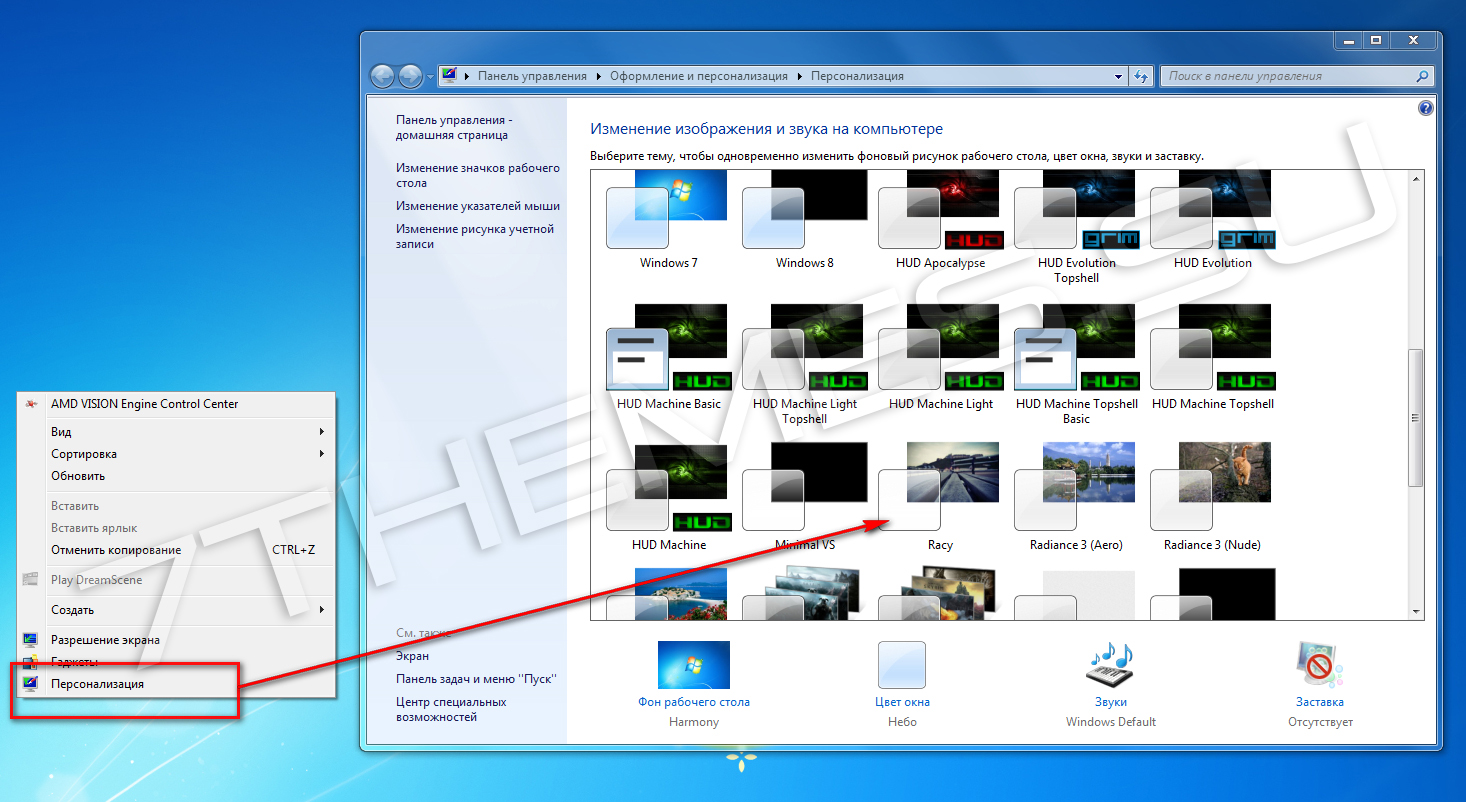Screen dimensions: 1466x802
Task: Expand breadcrumb arrow after Оформление и персонализация
Action: [799, 76]
